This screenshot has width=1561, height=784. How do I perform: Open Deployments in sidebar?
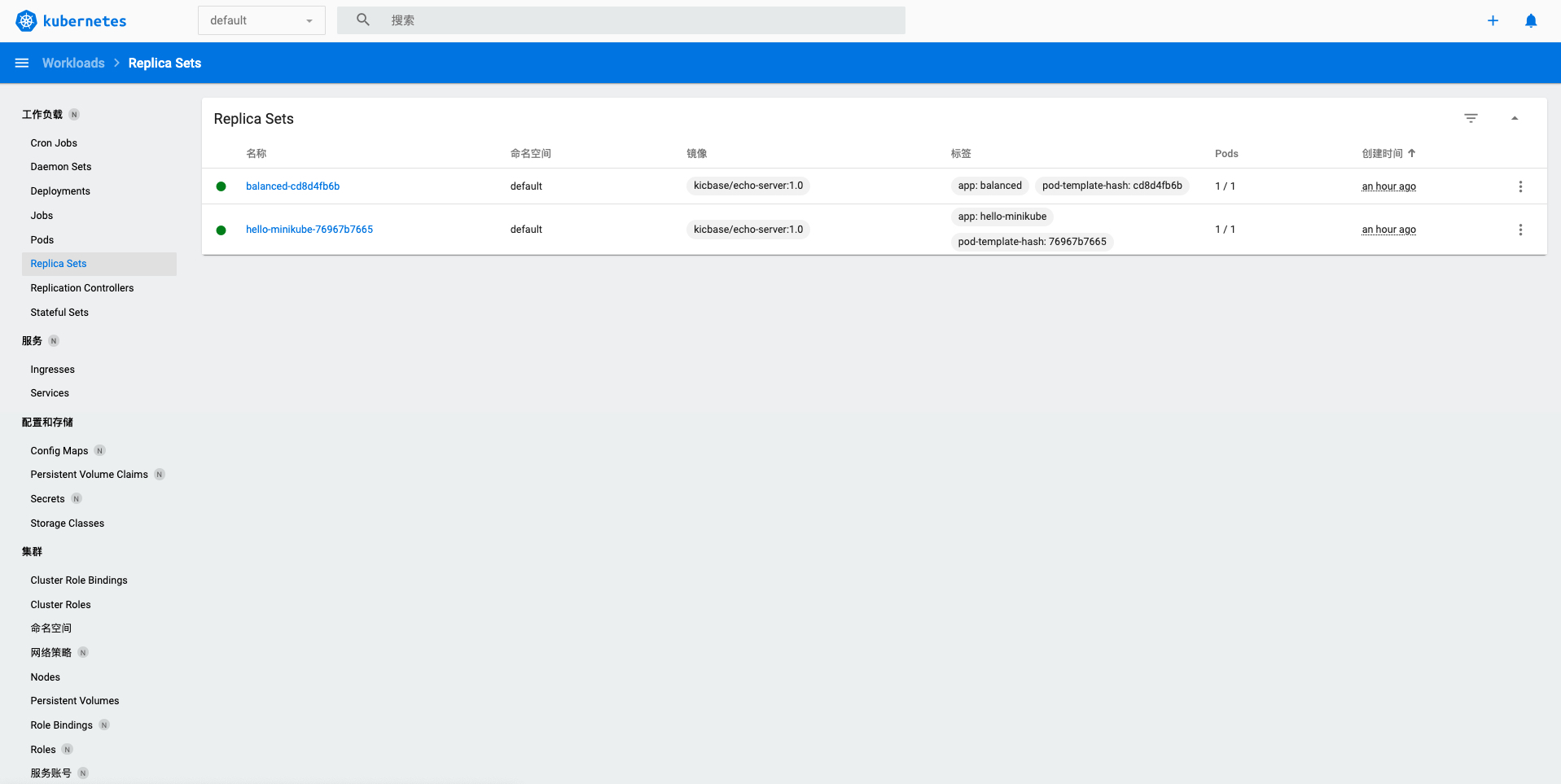click(60, 191)
